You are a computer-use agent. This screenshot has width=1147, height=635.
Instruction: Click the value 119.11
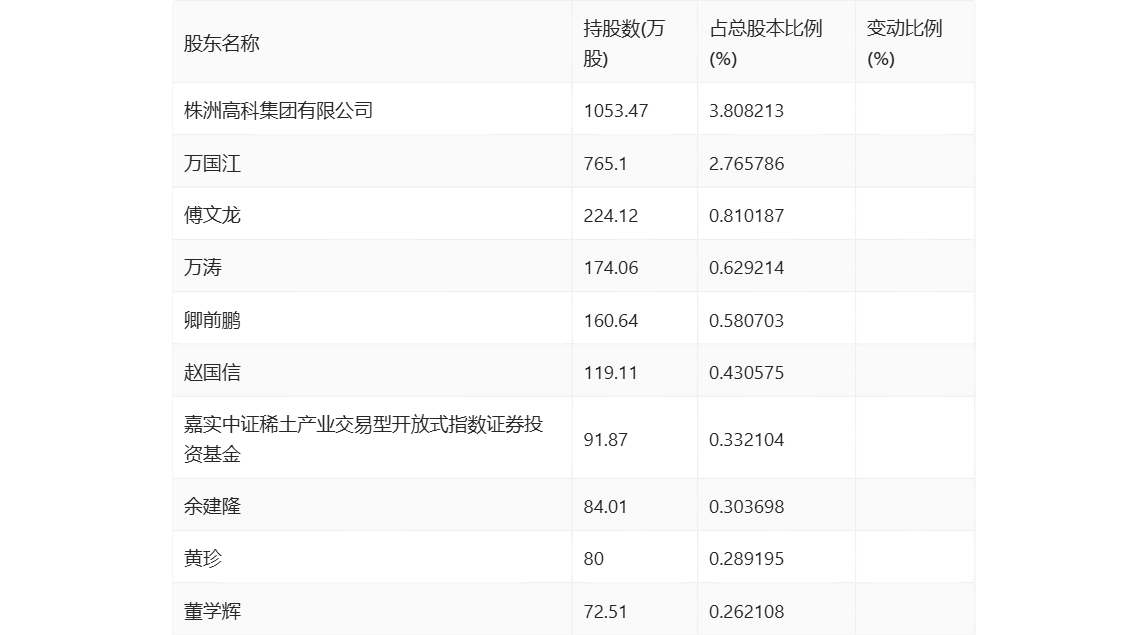(611, 372)
